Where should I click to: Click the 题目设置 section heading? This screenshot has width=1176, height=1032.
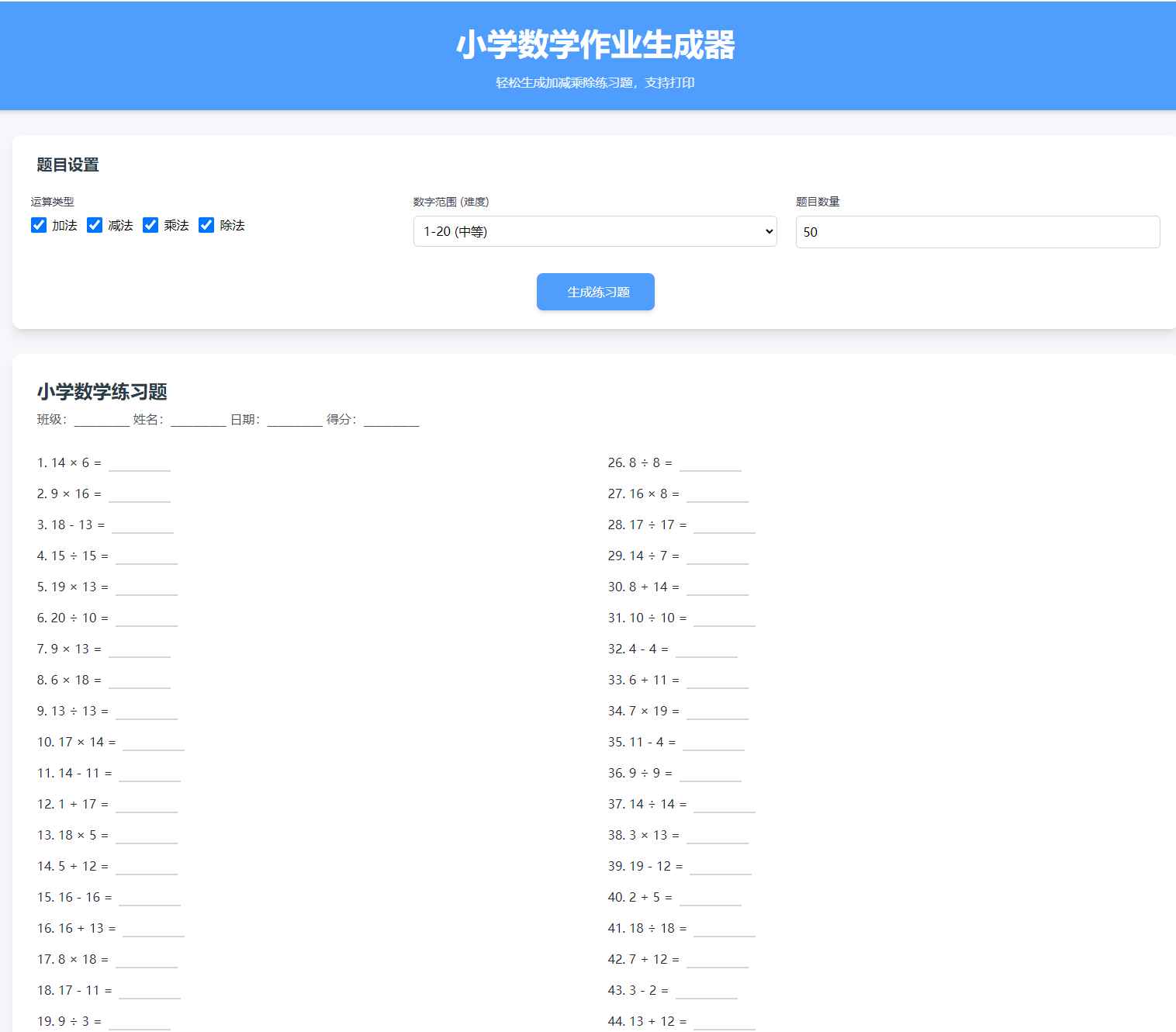point(68,165)
